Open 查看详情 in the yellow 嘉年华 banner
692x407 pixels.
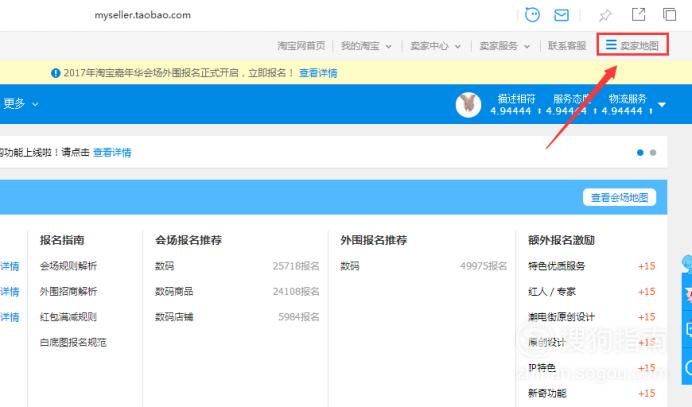318,73
